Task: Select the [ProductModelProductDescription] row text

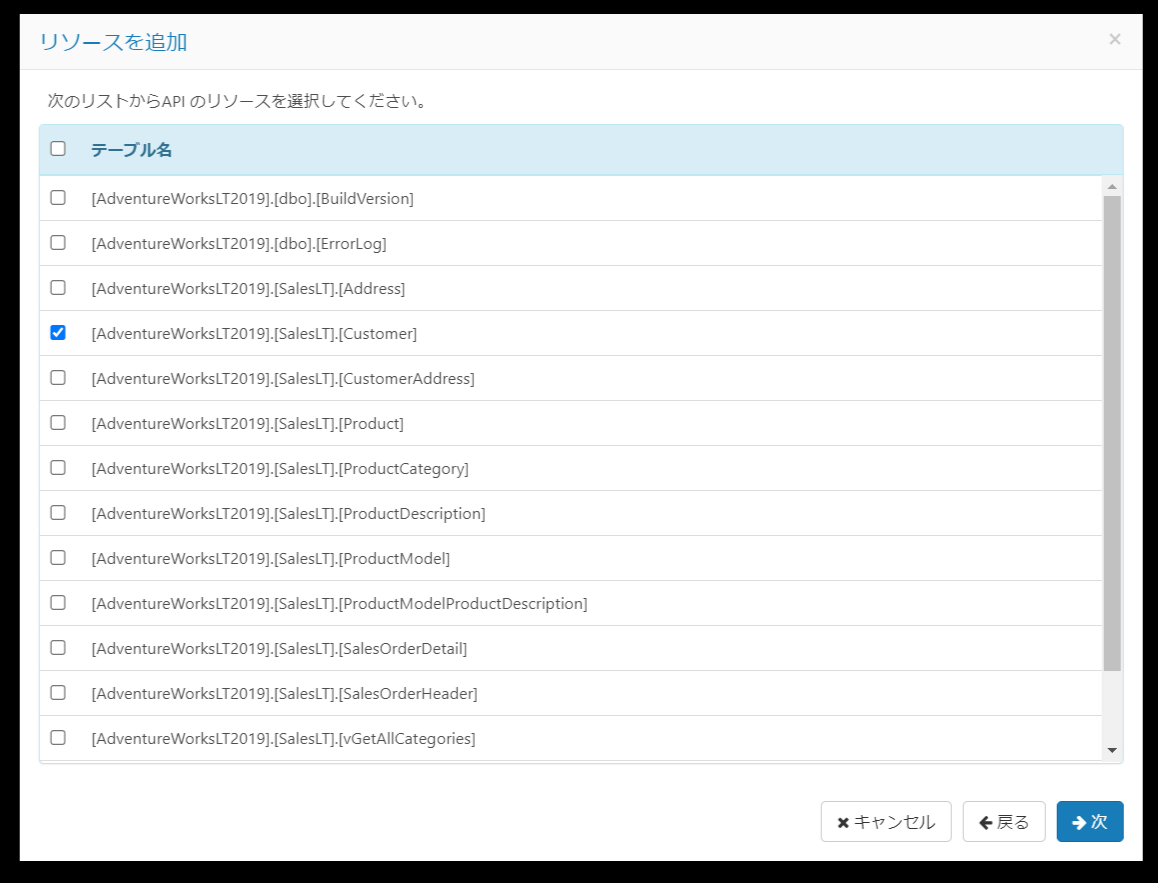Action: tap(339, 604)
